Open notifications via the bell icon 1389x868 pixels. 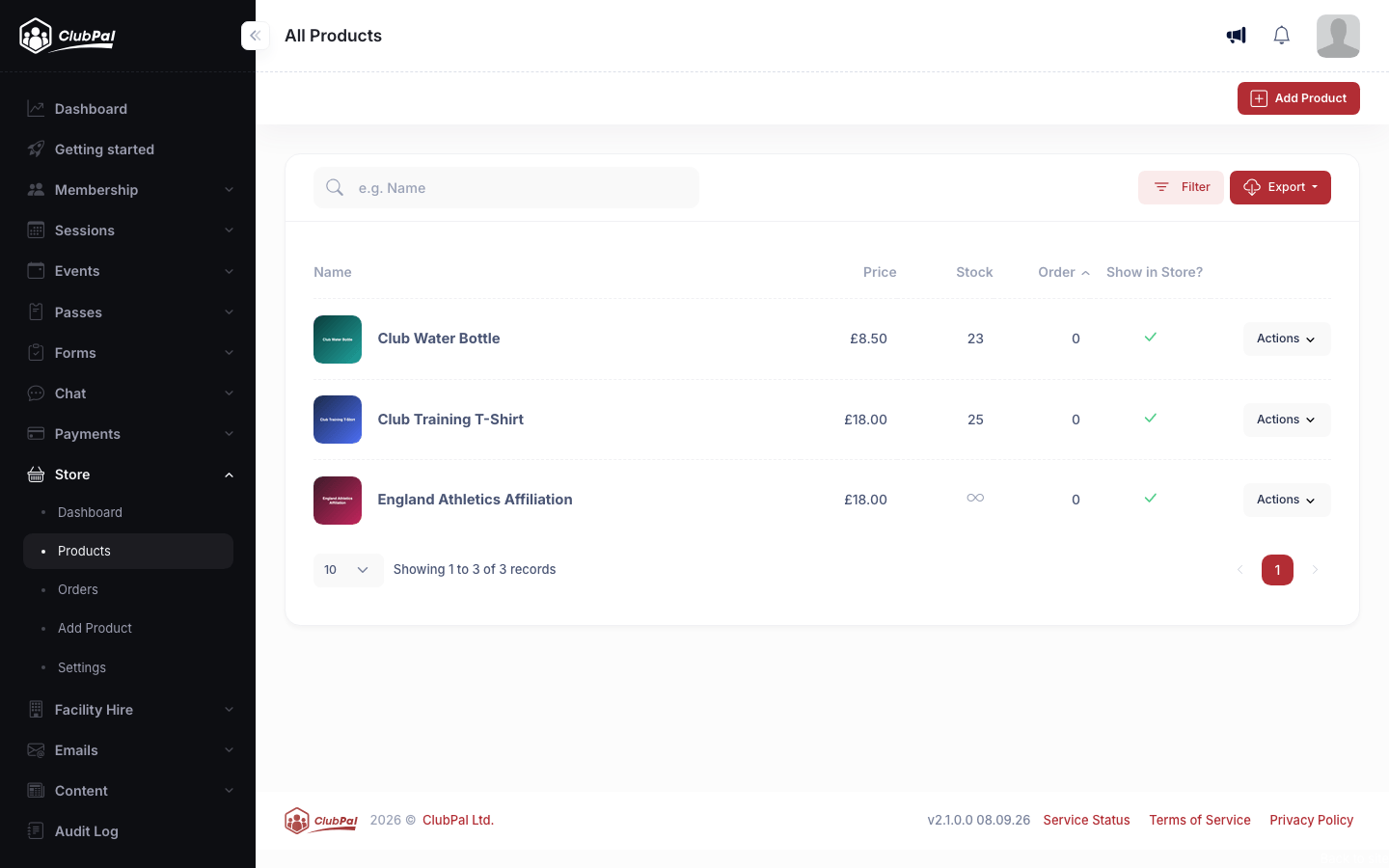click(1281, 36)
